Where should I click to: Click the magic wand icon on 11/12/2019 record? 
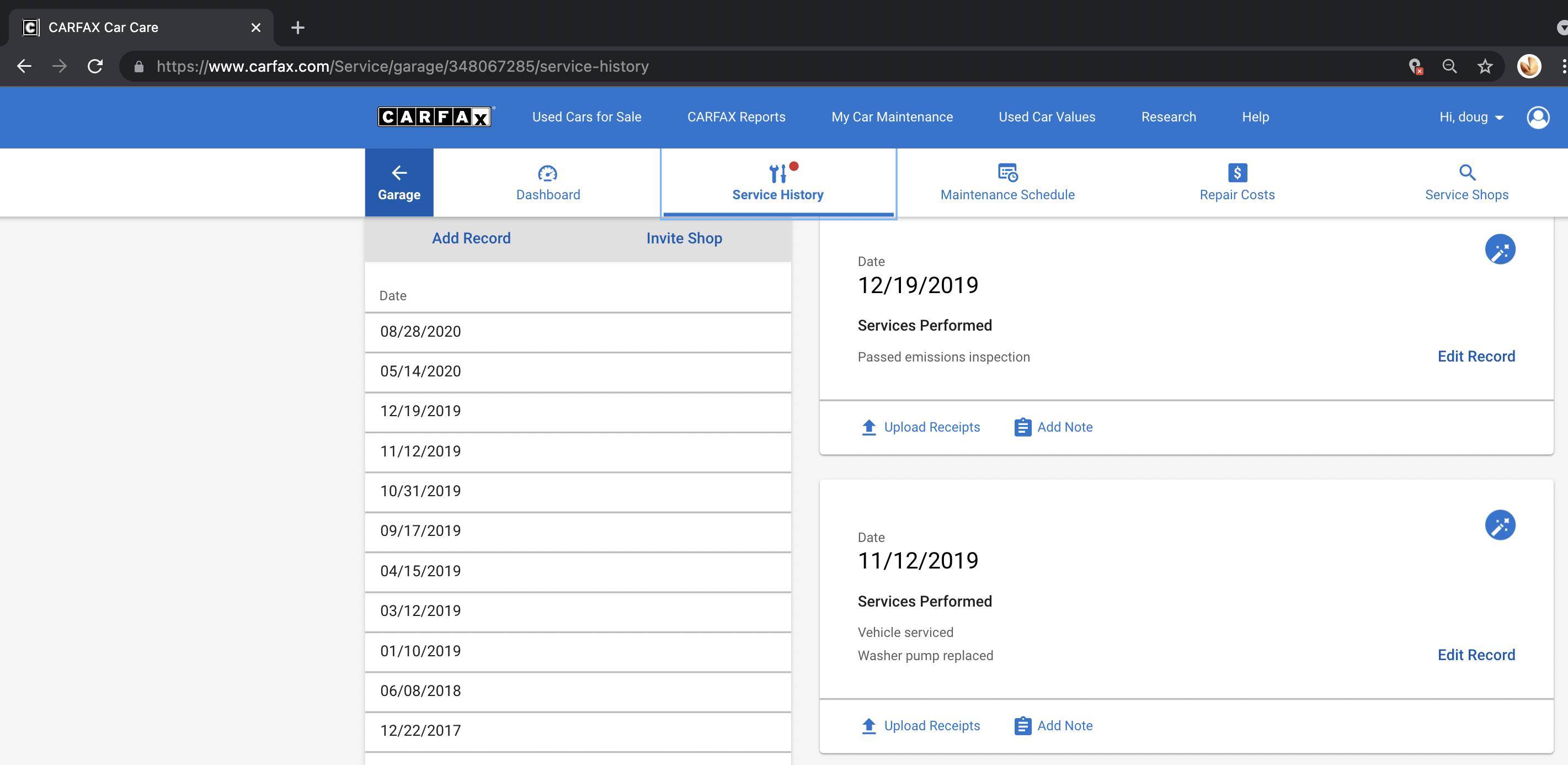pos(1500,525)
